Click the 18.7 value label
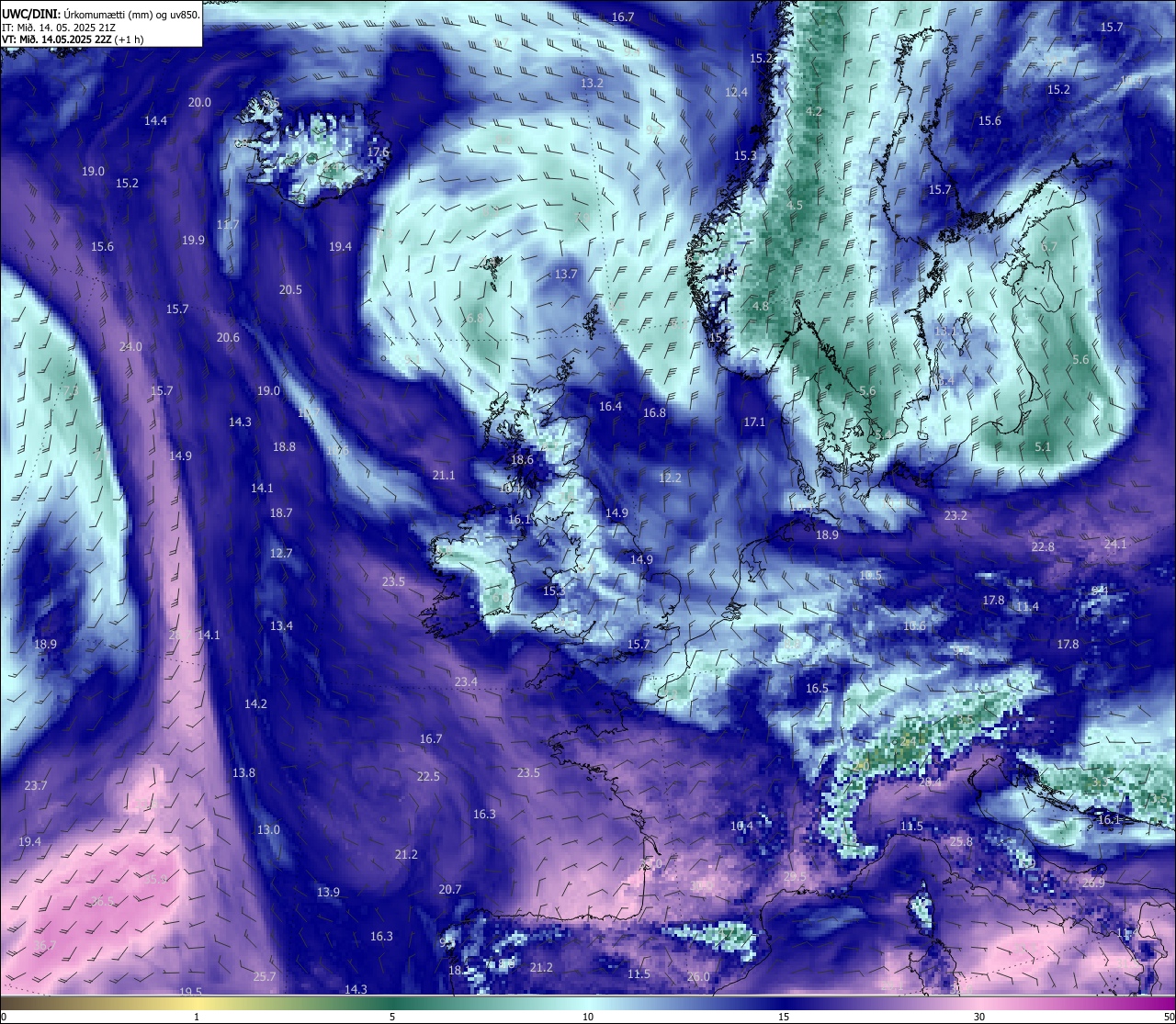The width and height of the screenshot is (1176, 1024). 280,513
